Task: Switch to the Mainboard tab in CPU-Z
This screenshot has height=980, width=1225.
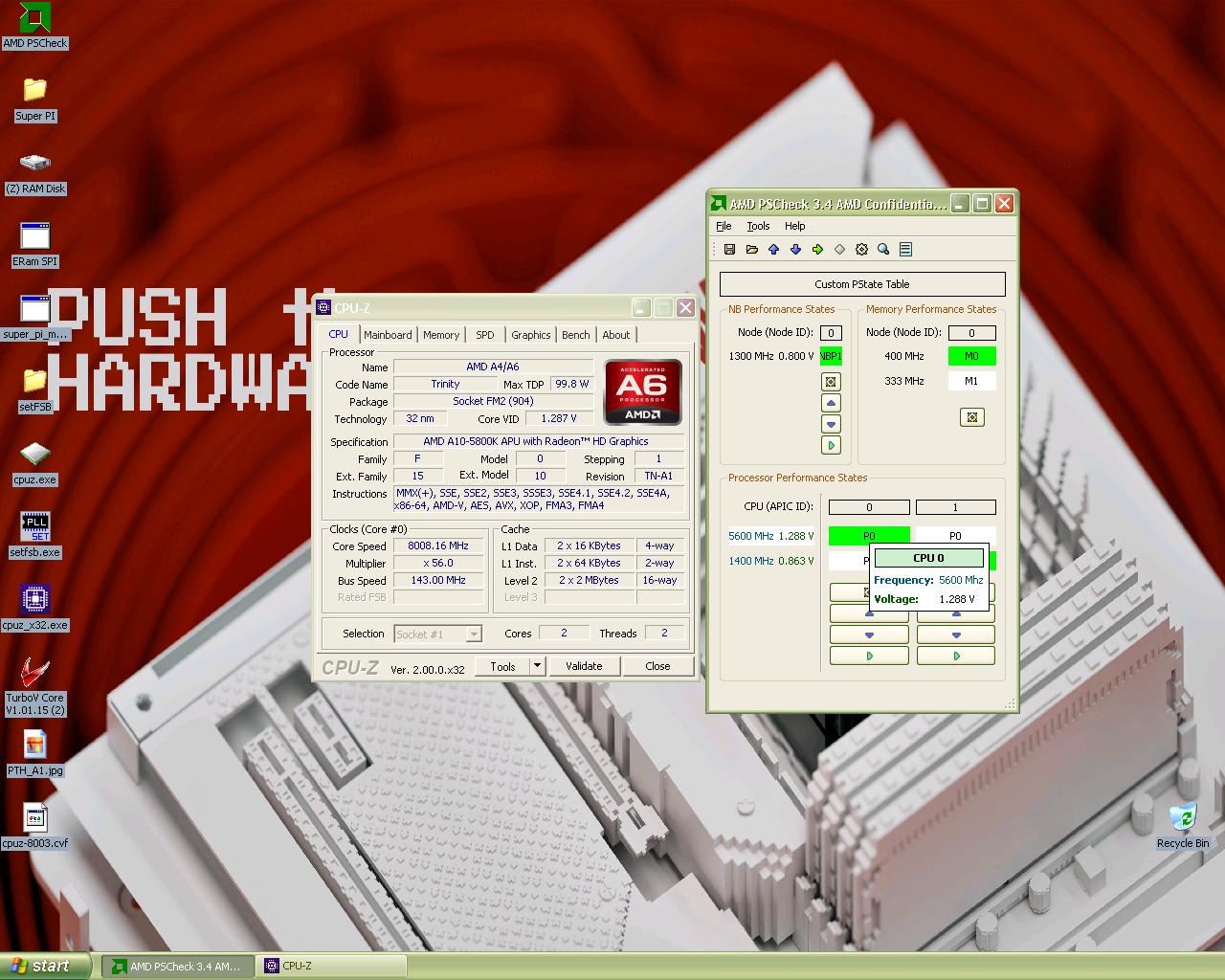Action: point(388,335)
